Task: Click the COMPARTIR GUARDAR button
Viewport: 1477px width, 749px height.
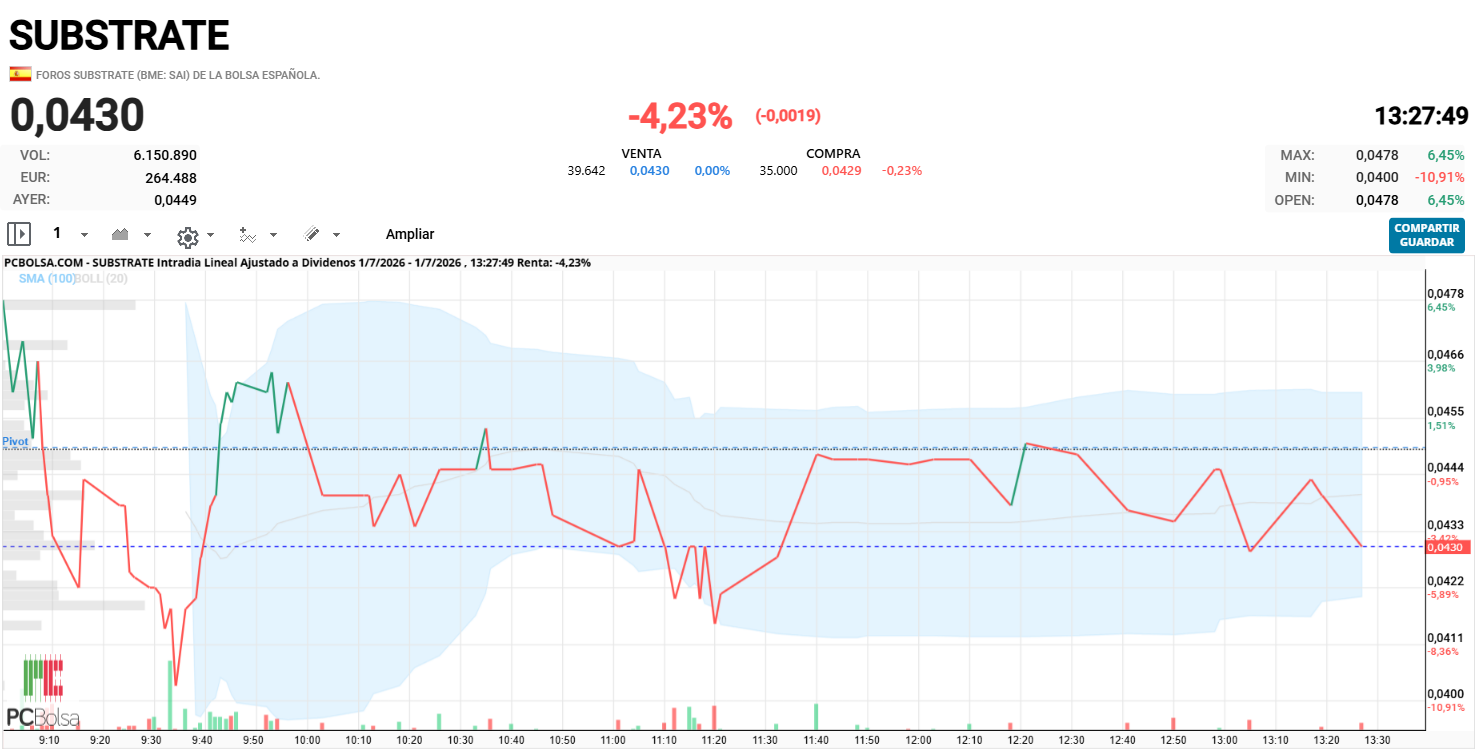Action: coord(1427,235)
